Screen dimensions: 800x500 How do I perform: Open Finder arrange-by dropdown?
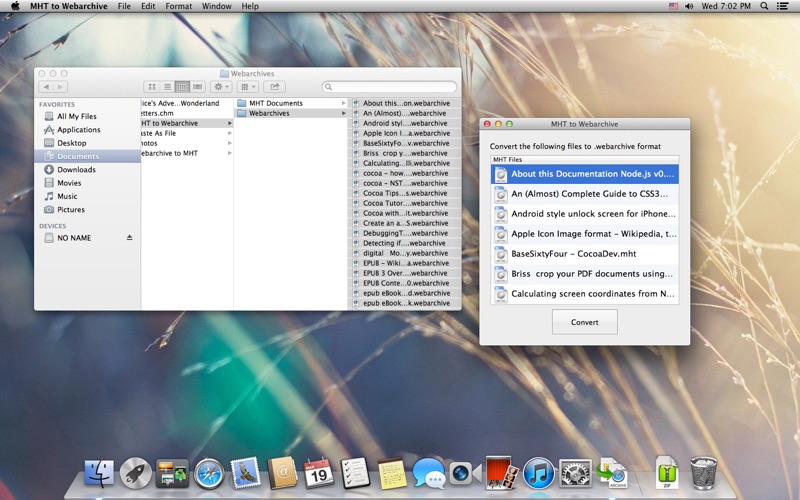248,87
